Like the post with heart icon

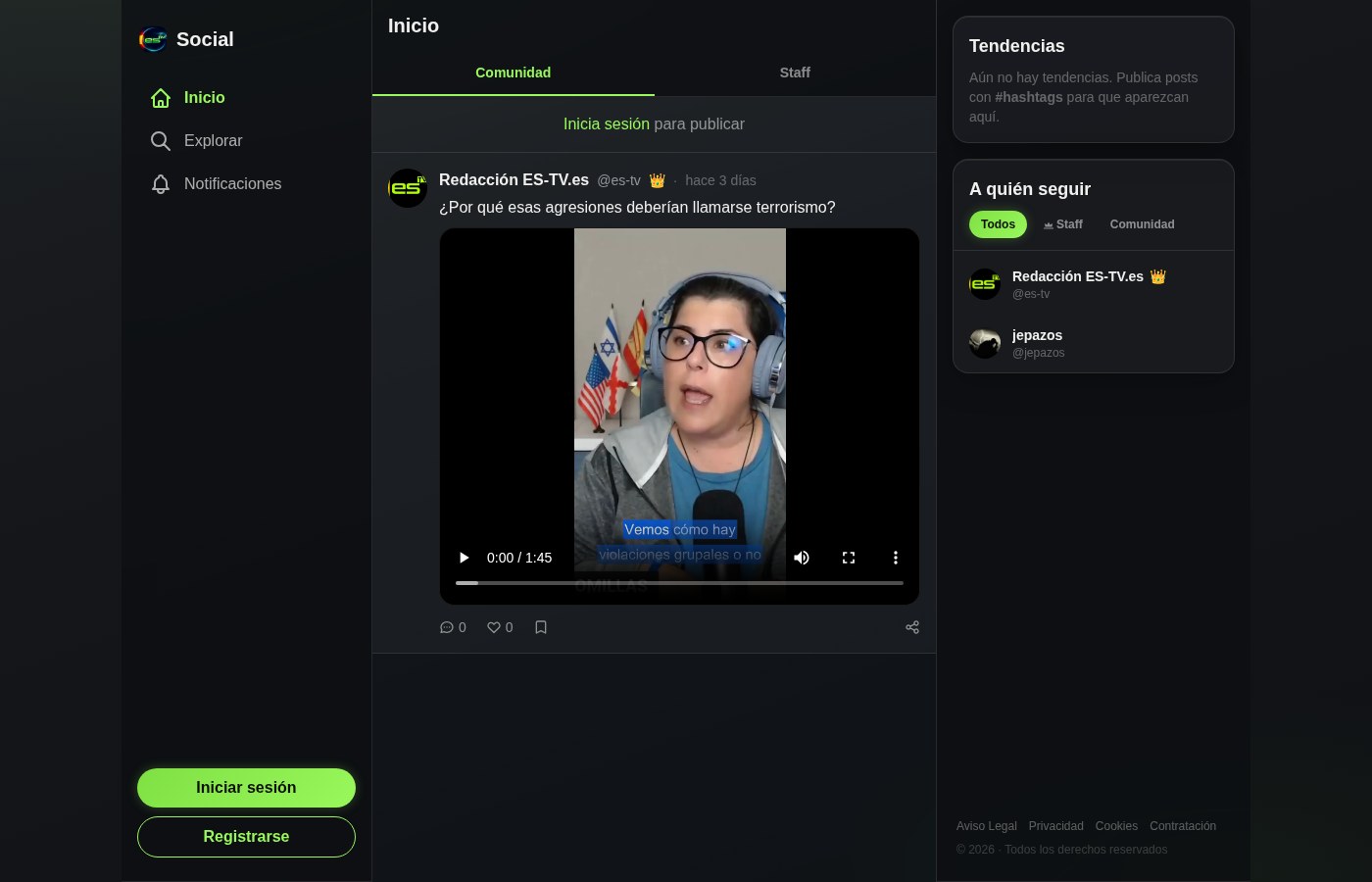500,627
